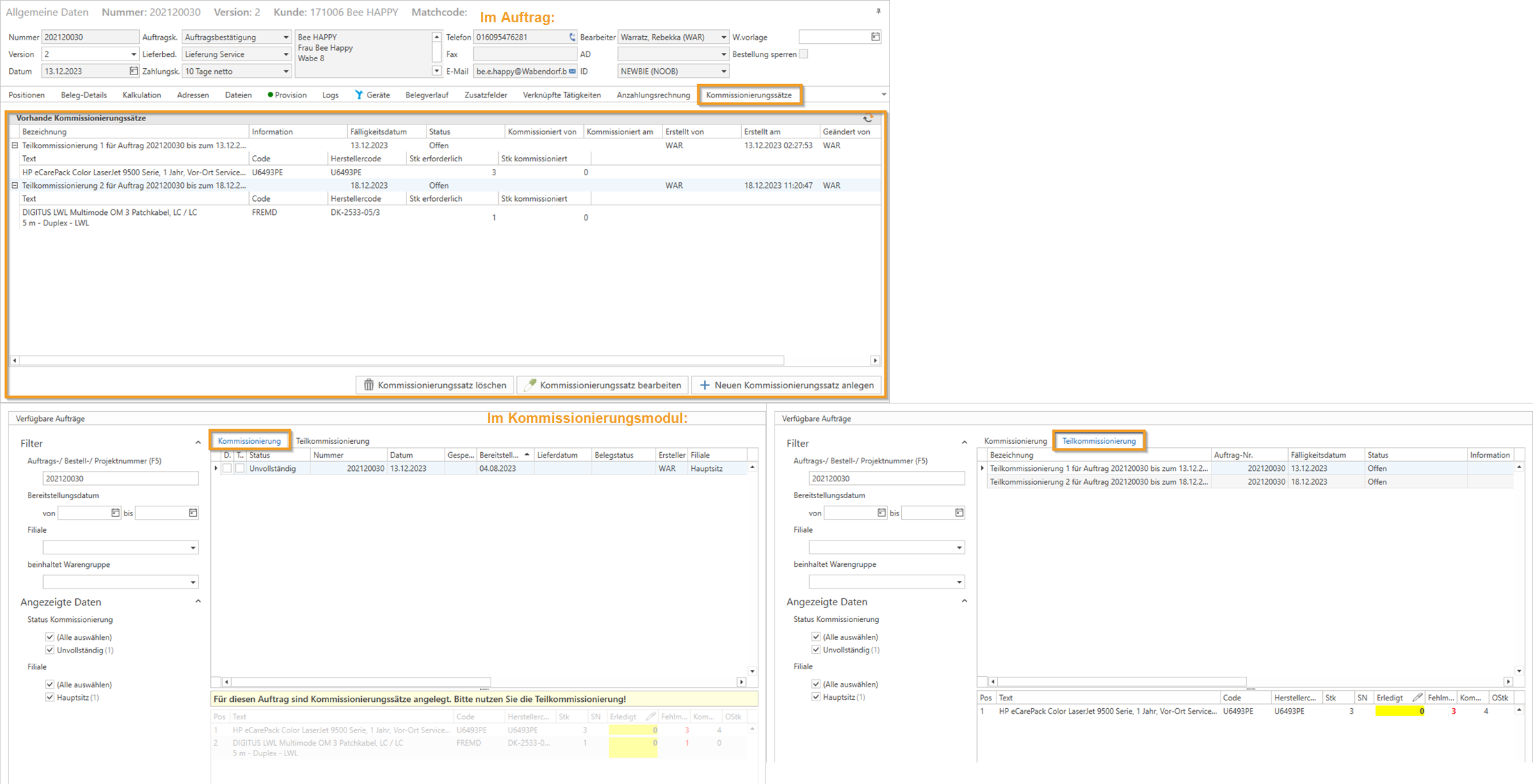1533x784 pixels.
Task: Click Kommissionierungssatz löschen button
Action: 435,385
